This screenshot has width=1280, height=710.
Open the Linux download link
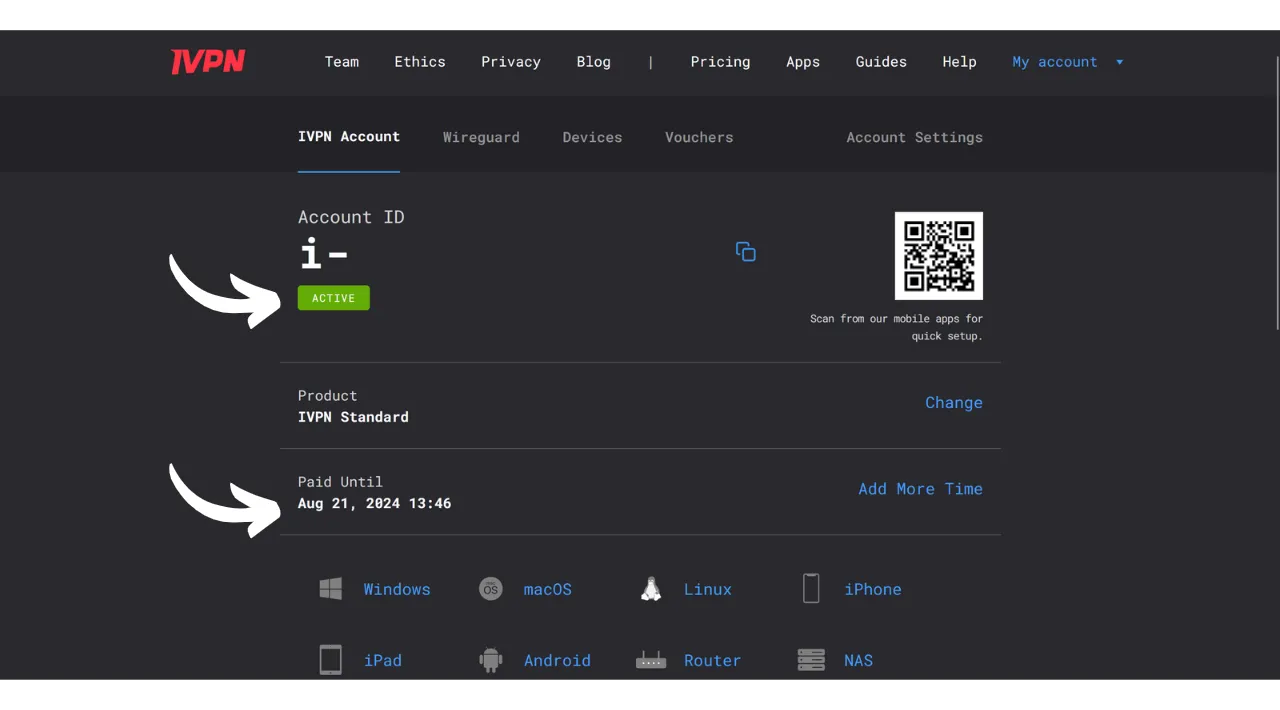(708, 589)
